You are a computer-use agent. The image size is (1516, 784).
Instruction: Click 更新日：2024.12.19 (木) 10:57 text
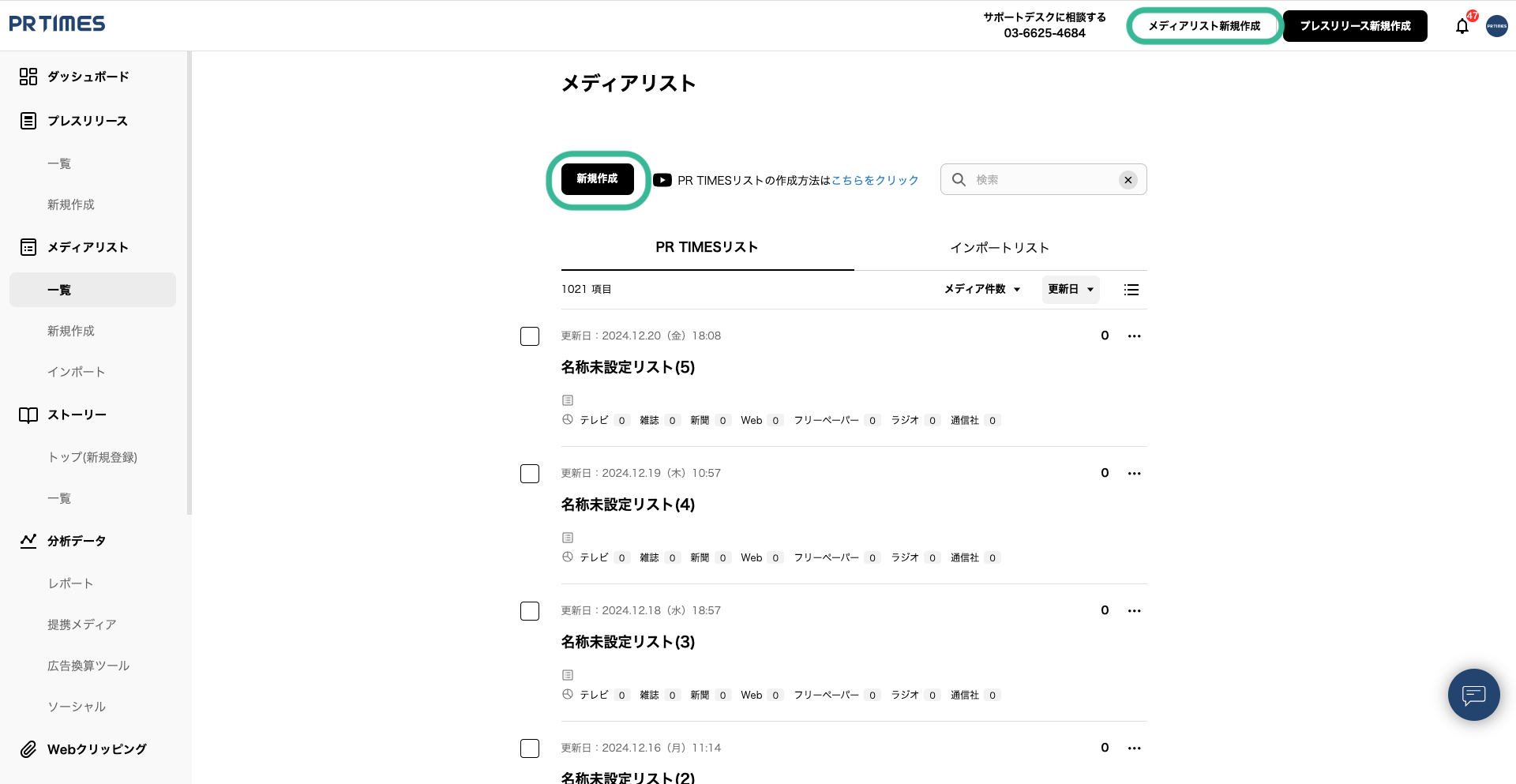tap(641, 473)
